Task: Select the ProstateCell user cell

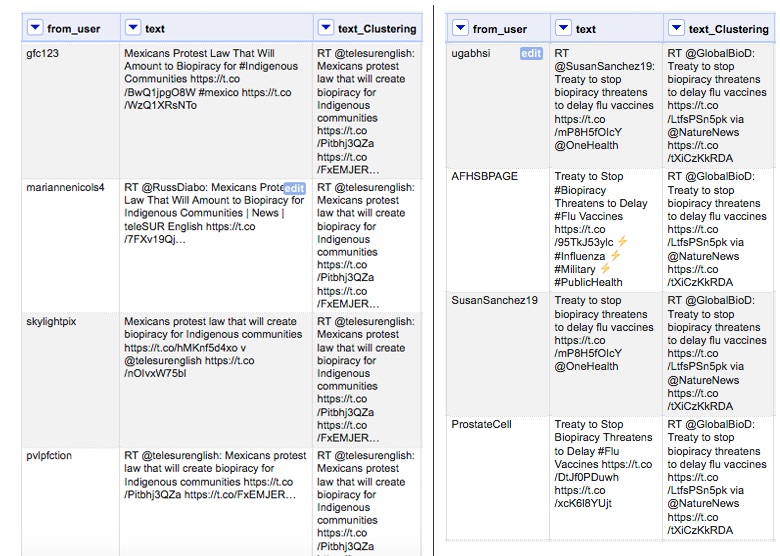Action: point(481,424)
